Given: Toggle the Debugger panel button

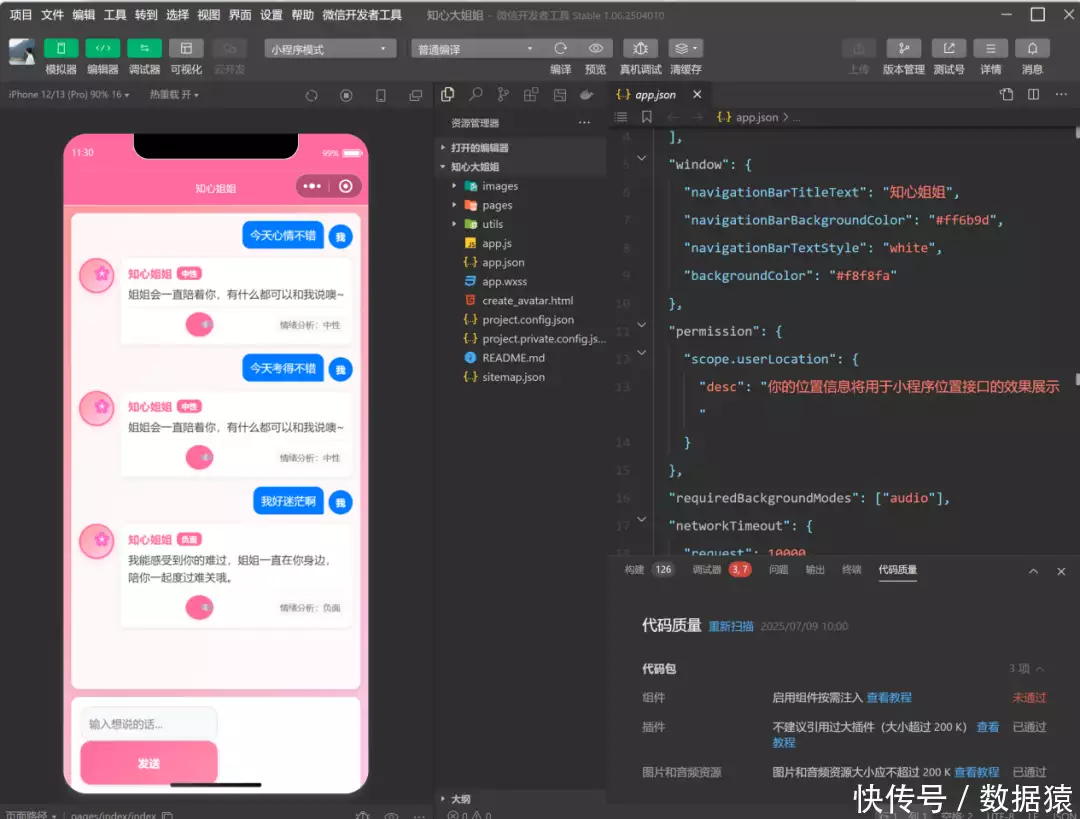Looking at the screenshot, I should [145, 48].
